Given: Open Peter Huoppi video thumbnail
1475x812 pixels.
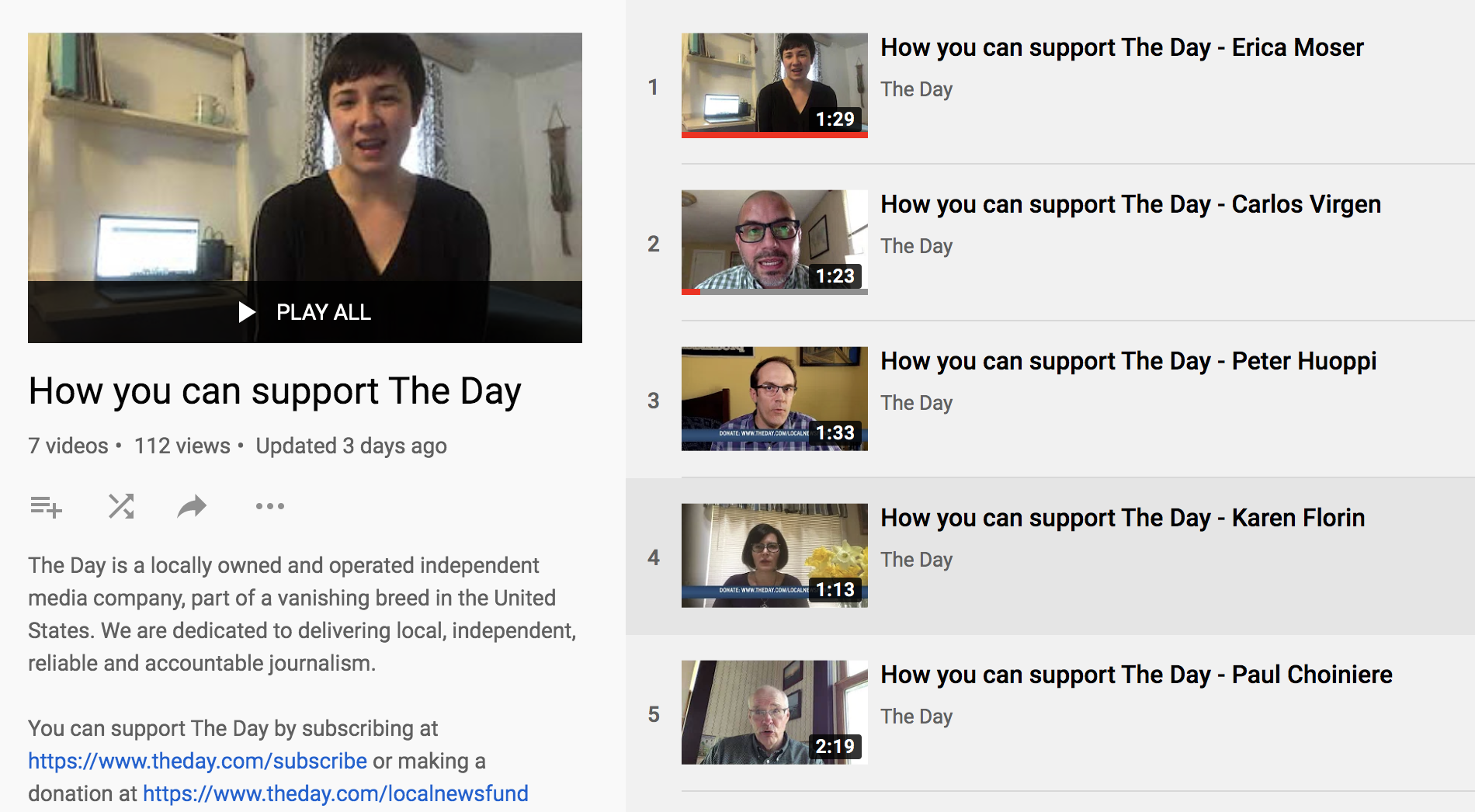Looking at the screenshot, I should click(775, 399).
